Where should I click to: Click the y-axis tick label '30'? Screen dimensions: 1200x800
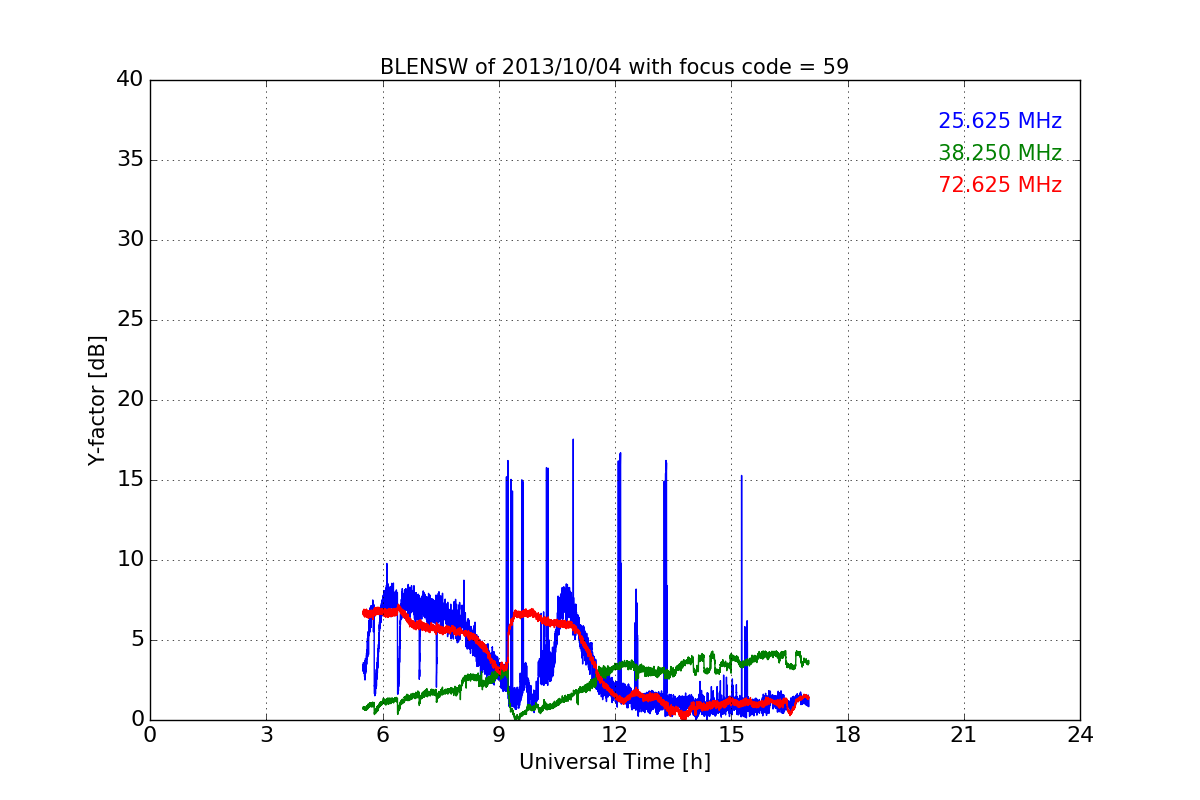[130, 240]
